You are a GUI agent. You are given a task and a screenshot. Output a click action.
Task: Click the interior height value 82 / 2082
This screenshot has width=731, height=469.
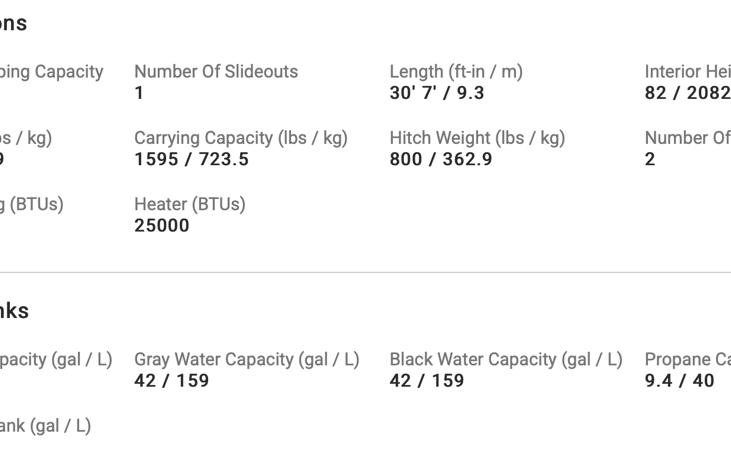pos(688,93)
